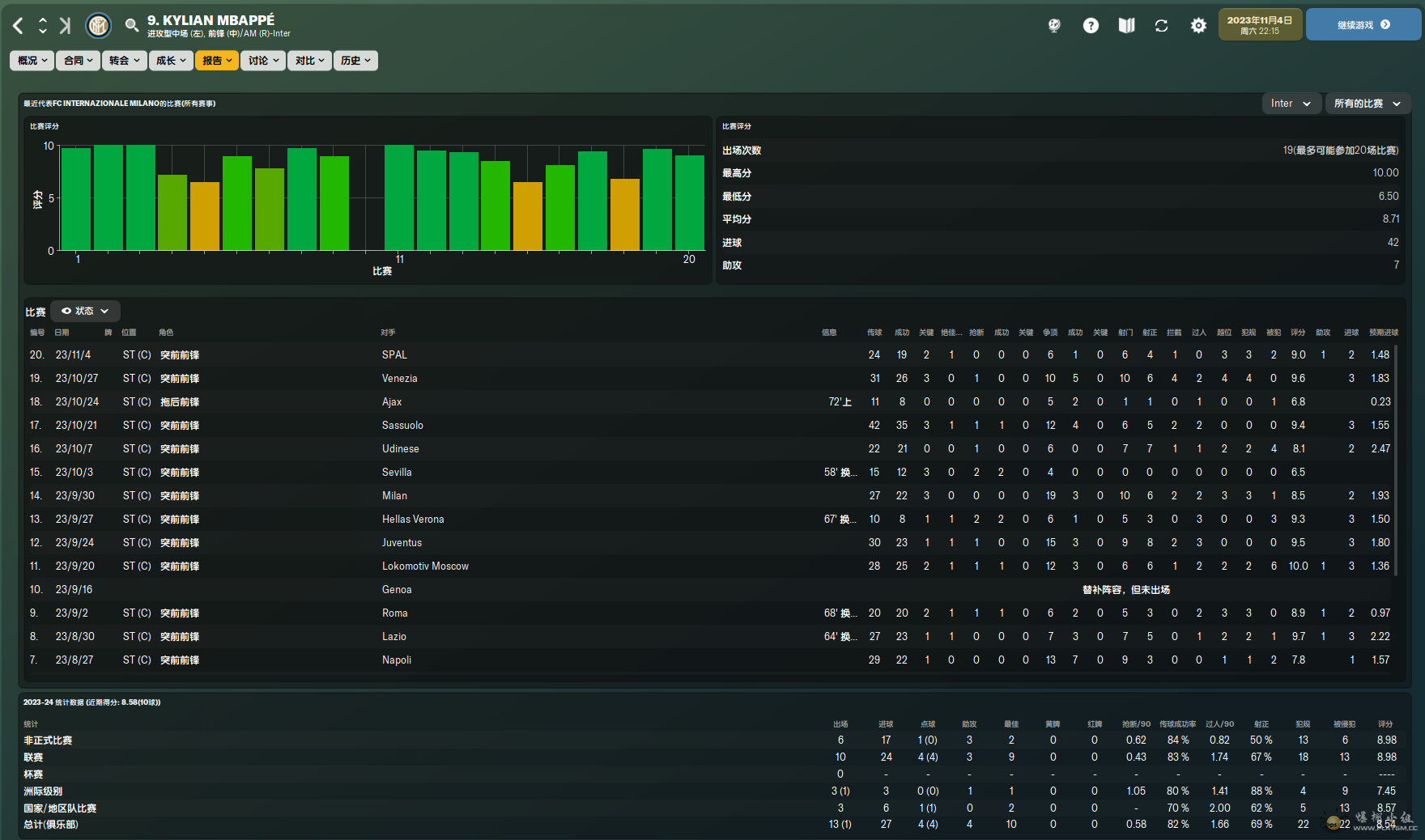Screen dimensions: 1425x840
Task: Open the Venezia opponent link
Action: pyautogui.click(x=400, y=379)
